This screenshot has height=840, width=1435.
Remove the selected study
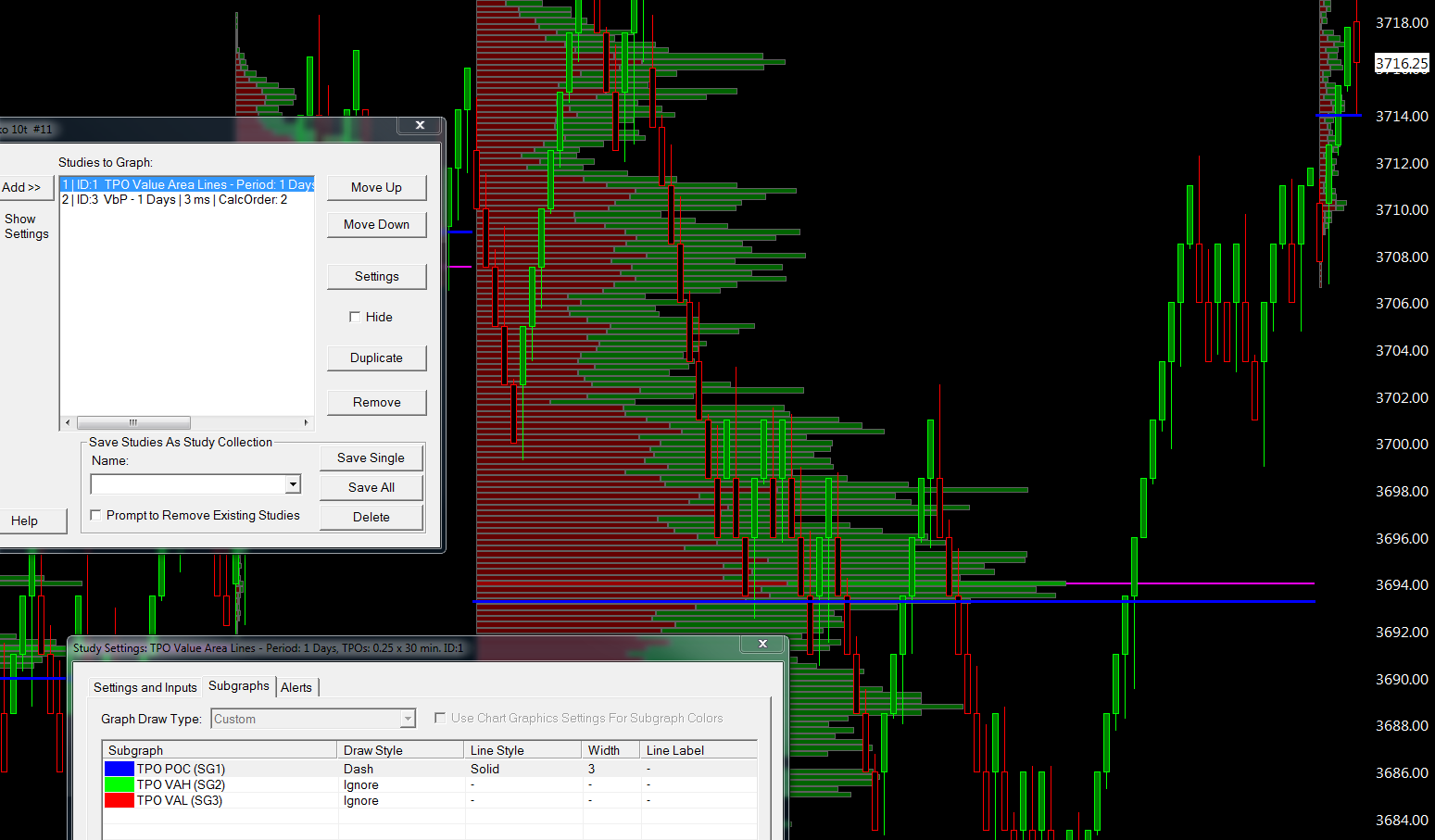tap(376, 402)
